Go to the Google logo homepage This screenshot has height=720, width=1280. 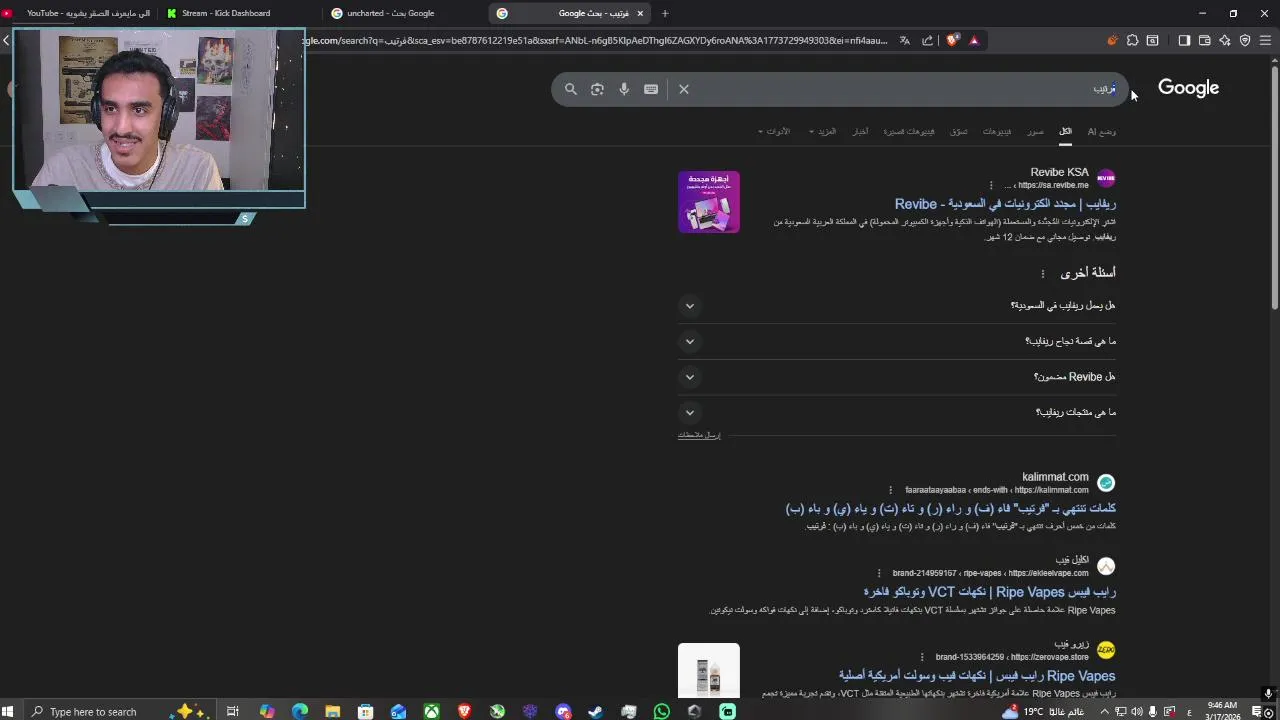1188,88
